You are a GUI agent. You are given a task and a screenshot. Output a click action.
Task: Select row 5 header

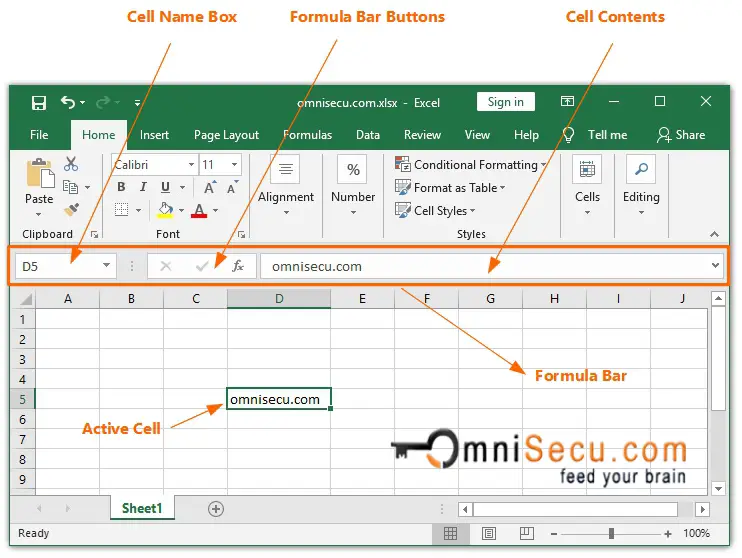(22, 399)
